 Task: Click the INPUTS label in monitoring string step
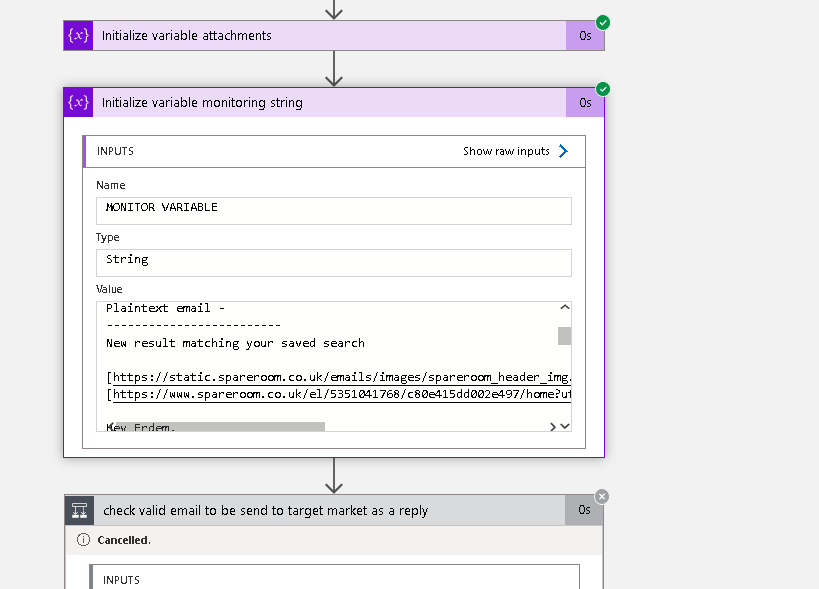tap(115, 151)
